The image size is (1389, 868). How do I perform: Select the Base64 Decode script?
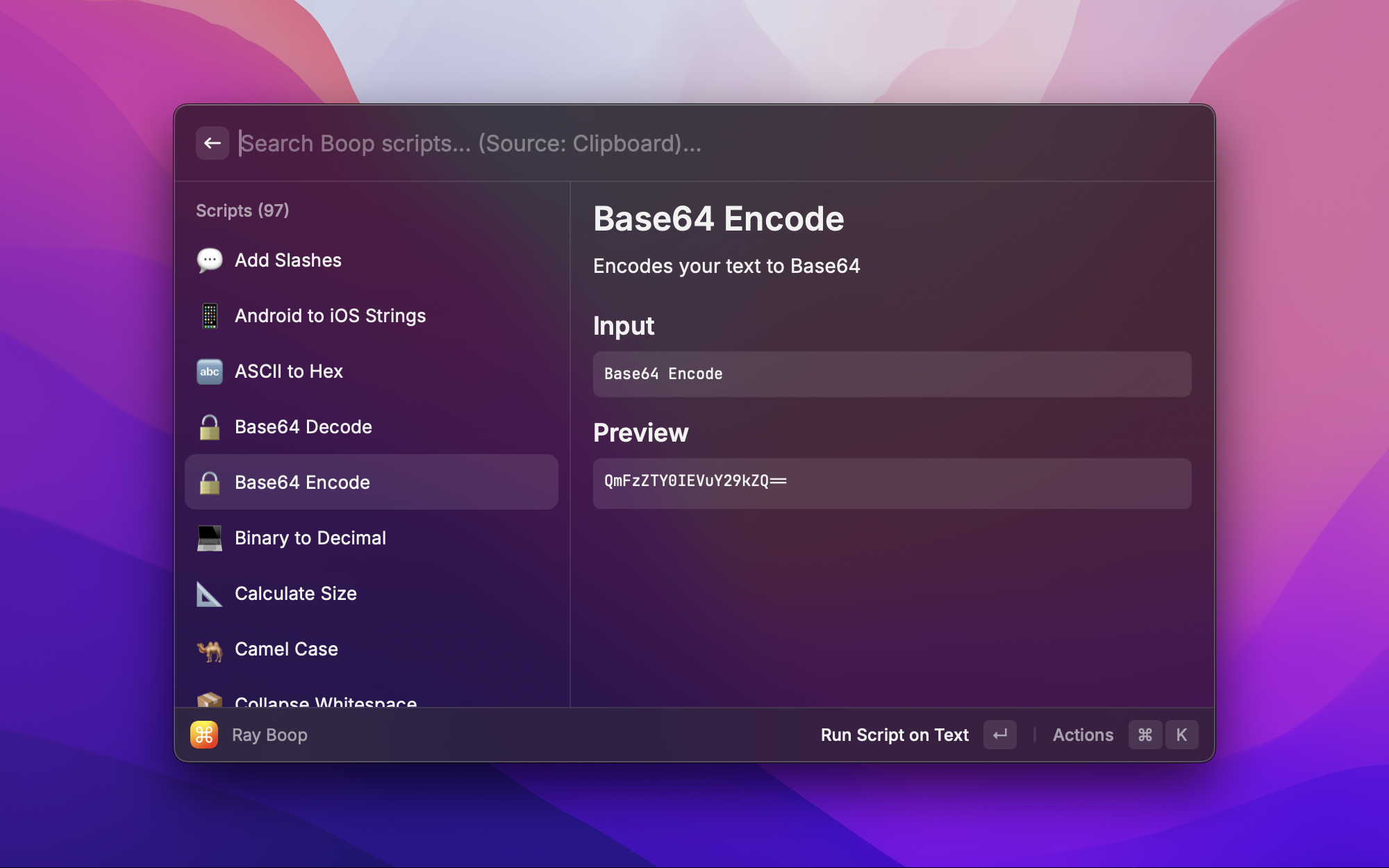tap(303, 426)
